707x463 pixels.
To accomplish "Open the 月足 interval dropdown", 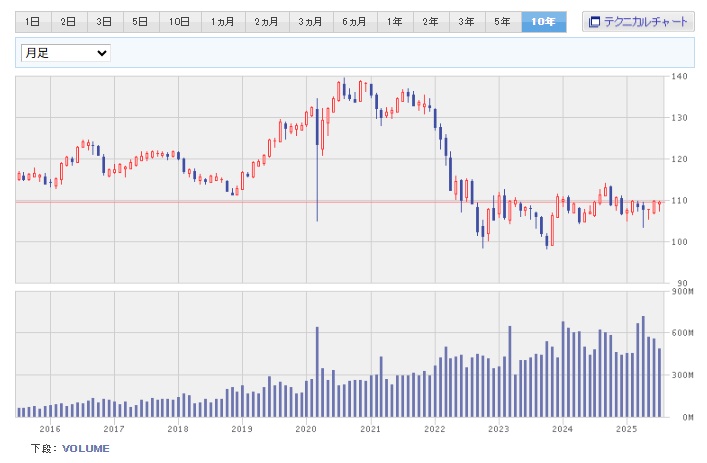I will click(66, 53).
